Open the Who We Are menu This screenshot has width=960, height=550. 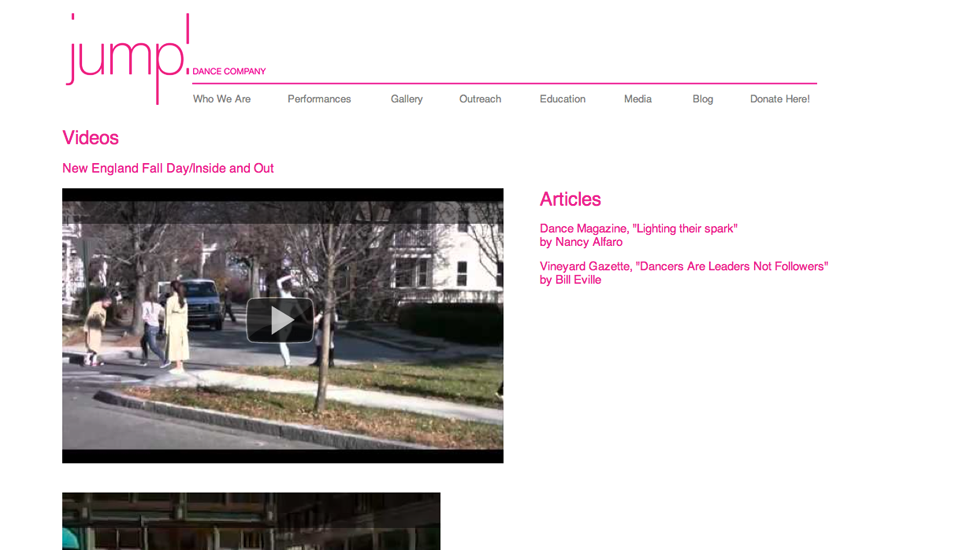[221, 99]
